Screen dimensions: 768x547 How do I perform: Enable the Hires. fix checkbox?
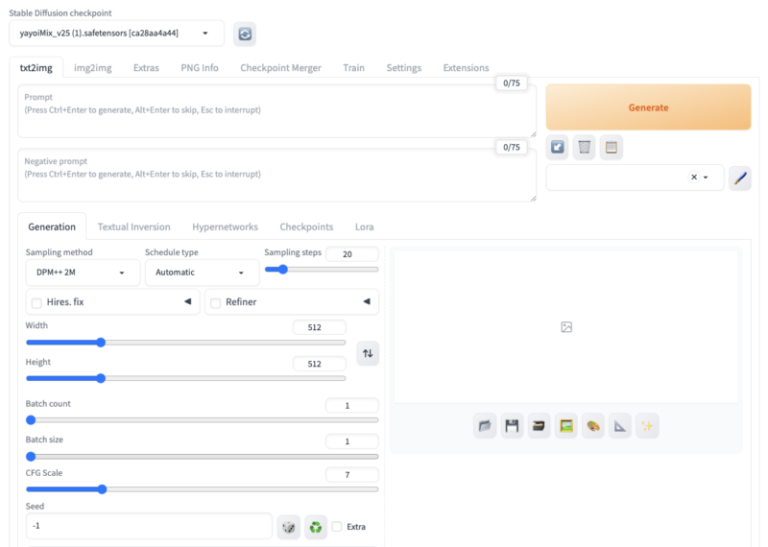pyautogui.click(x=37, y=303)
